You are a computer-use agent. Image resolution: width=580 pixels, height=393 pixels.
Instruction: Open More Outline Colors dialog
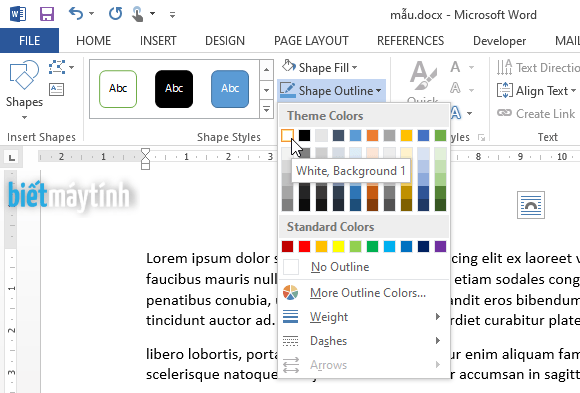(364, 293)
